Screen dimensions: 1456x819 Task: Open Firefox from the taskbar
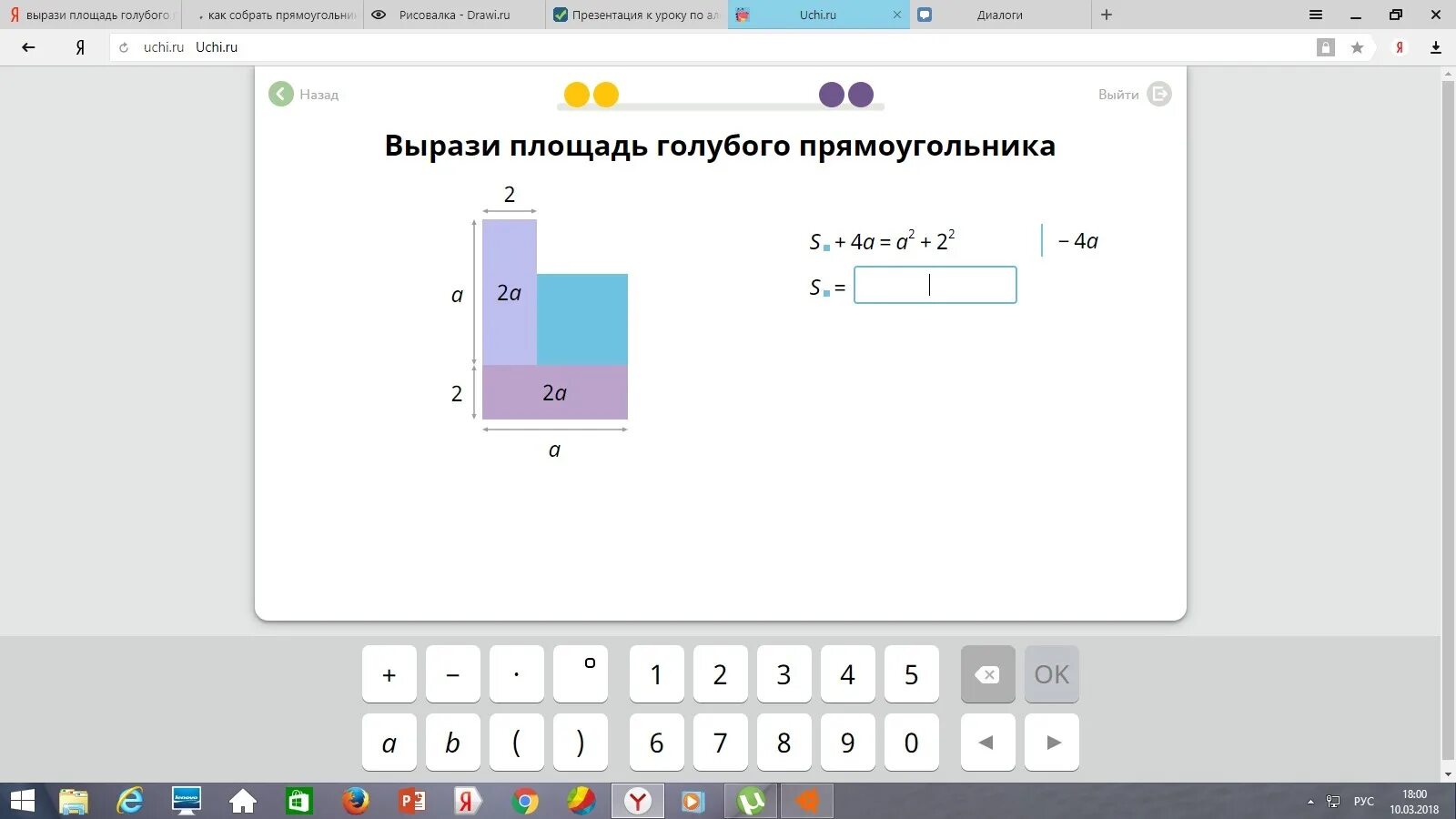[356, 801]
